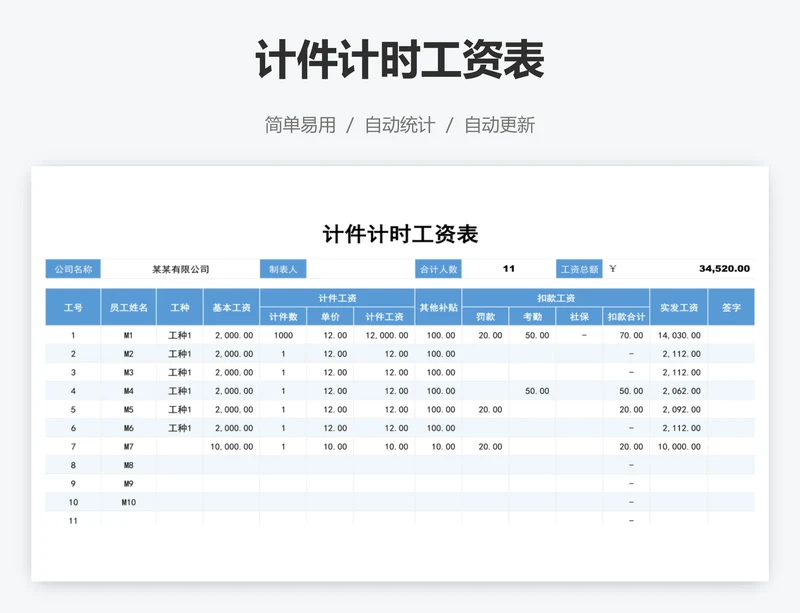
Task: Select the 制表人 label cell
Action: coord(283,269)
